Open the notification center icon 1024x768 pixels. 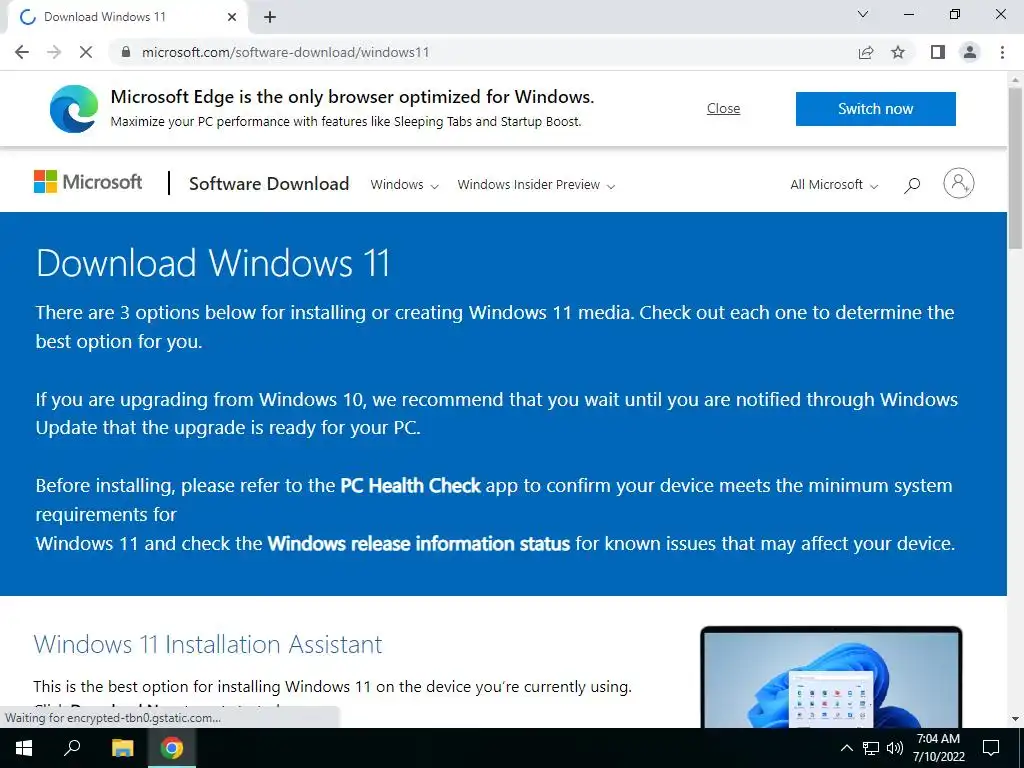(x=991, y=748)
